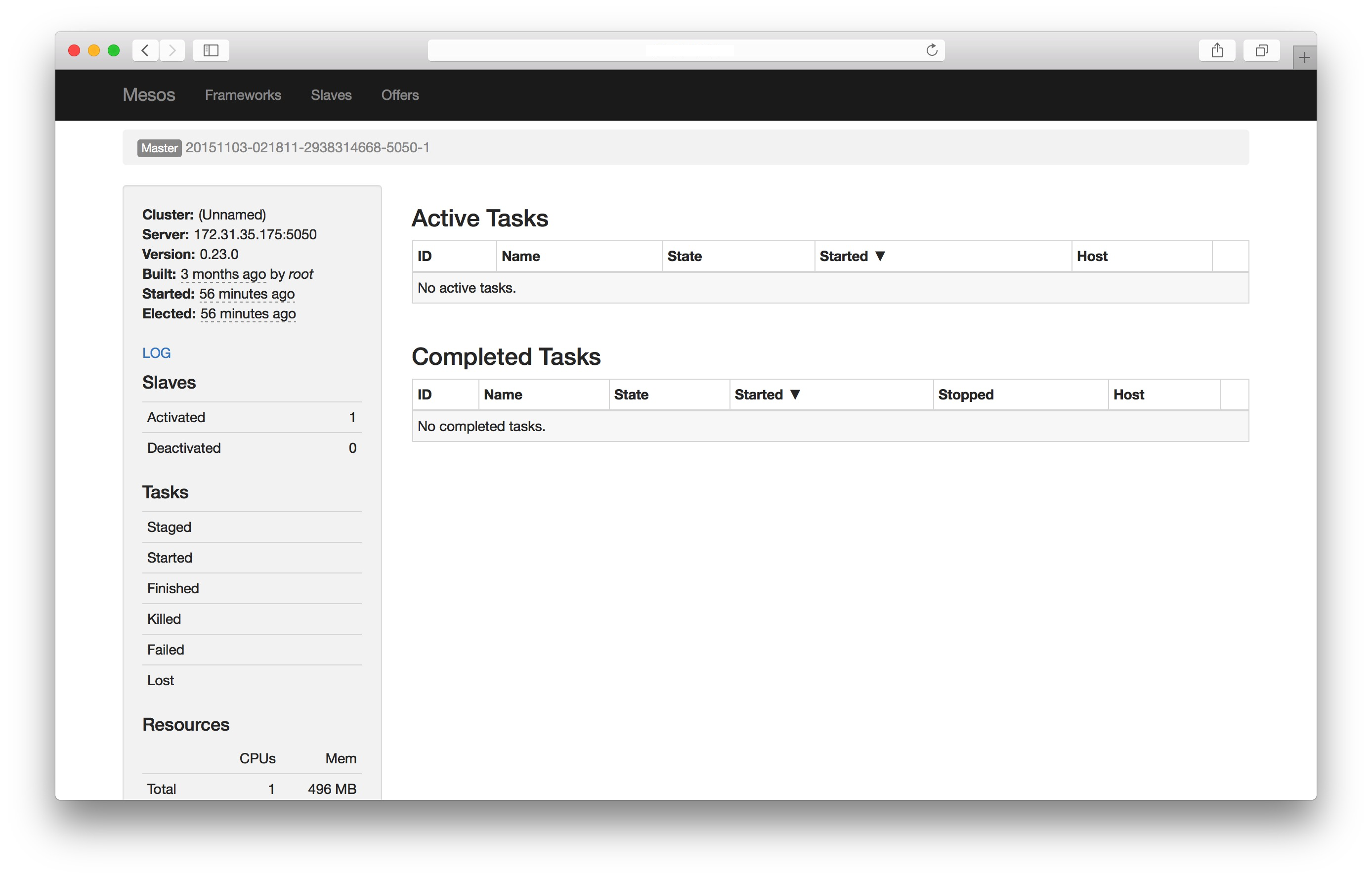Viewport: 1372px width, 879px height.
Task: Sort Completed Tasks by Started column
Action: coord(831,395)
